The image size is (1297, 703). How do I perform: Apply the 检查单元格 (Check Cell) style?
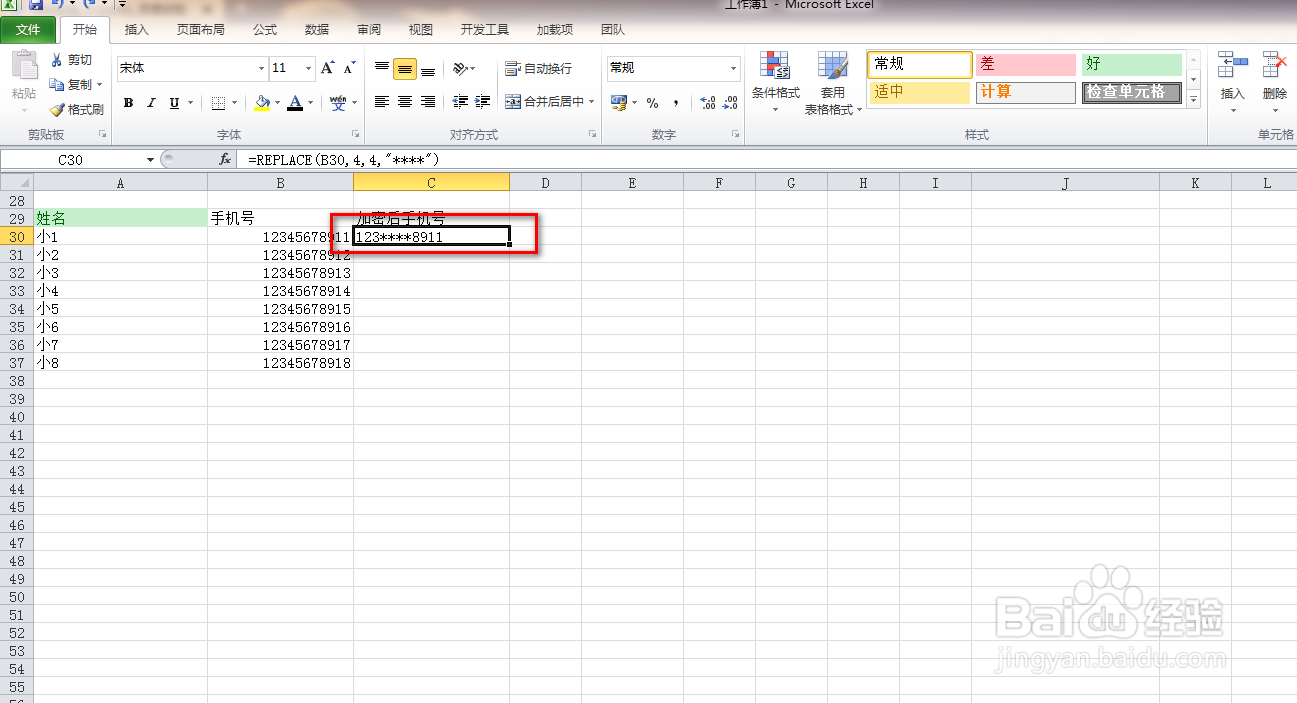pyautogui.click(x=1131, y=92)
